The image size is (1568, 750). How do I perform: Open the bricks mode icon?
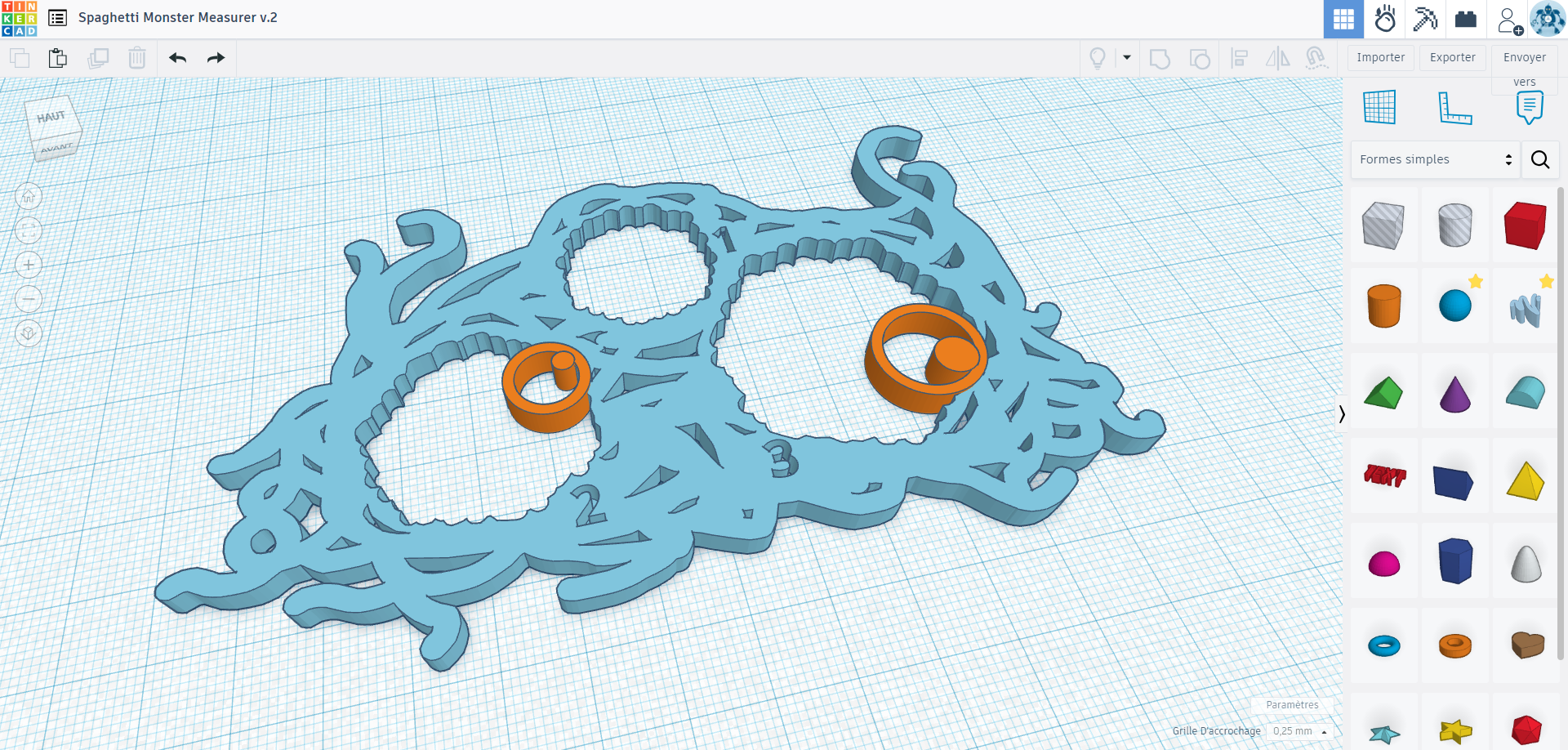(x=1466, y=19)
